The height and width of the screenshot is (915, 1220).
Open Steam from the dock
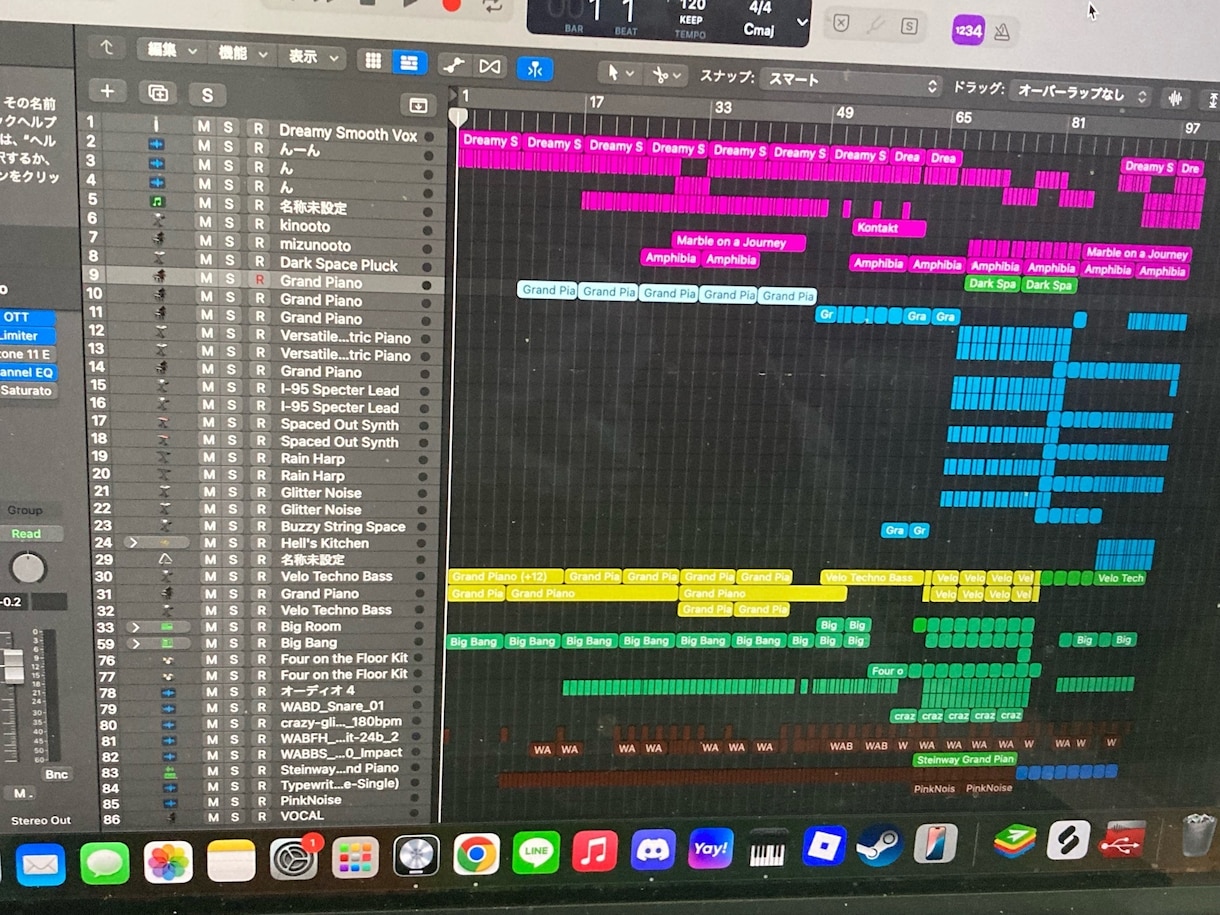coord(881,846)
